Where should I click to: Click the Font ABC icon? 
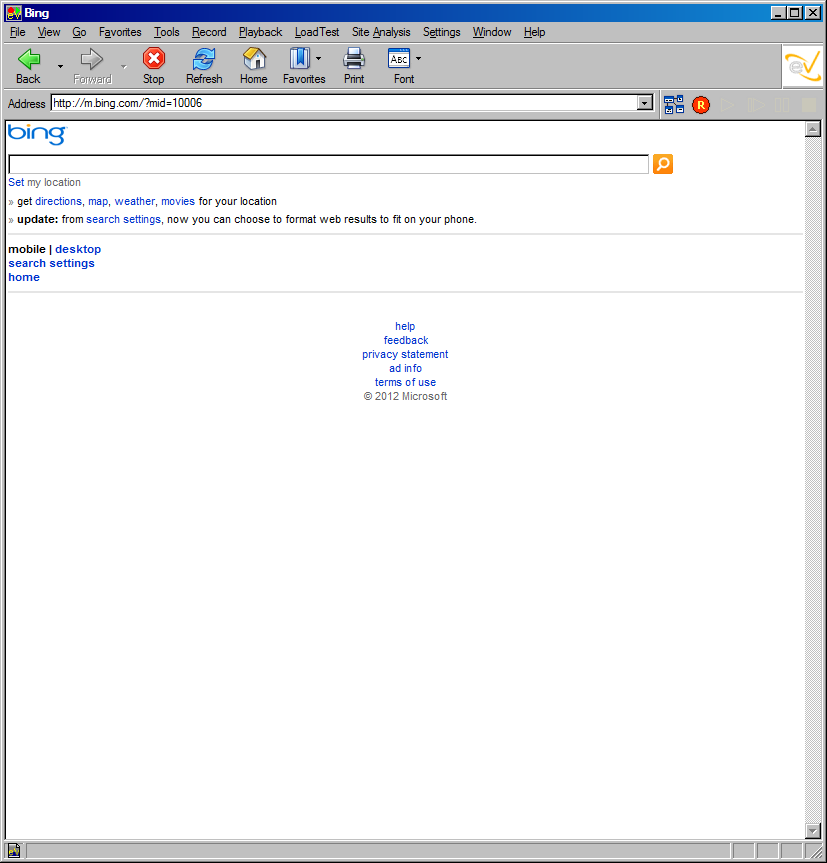[399, 58]
